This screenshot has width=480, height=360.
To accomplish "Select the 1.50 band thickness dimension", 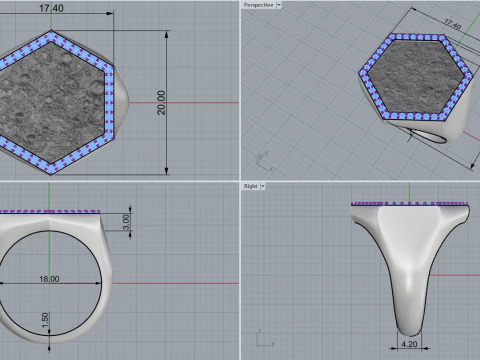I will (x=45, y=320).
